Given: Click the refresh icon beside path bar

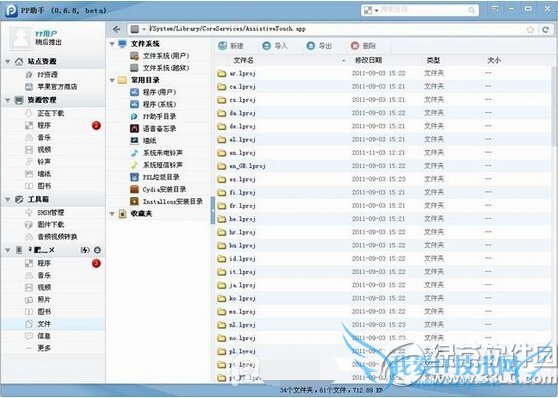Looking at the screenshot, I should [546, 30].
